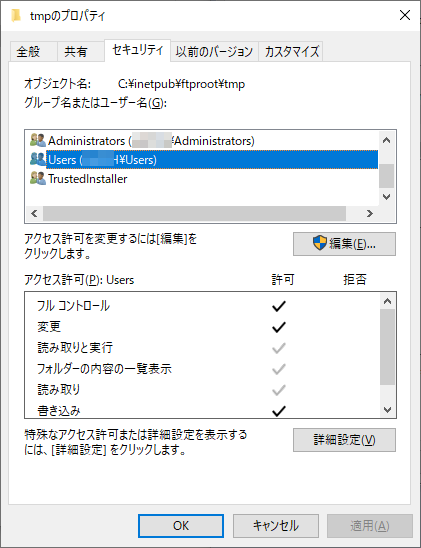
Task: Open the カスタマイズ tab
Action: coord(292,52)
